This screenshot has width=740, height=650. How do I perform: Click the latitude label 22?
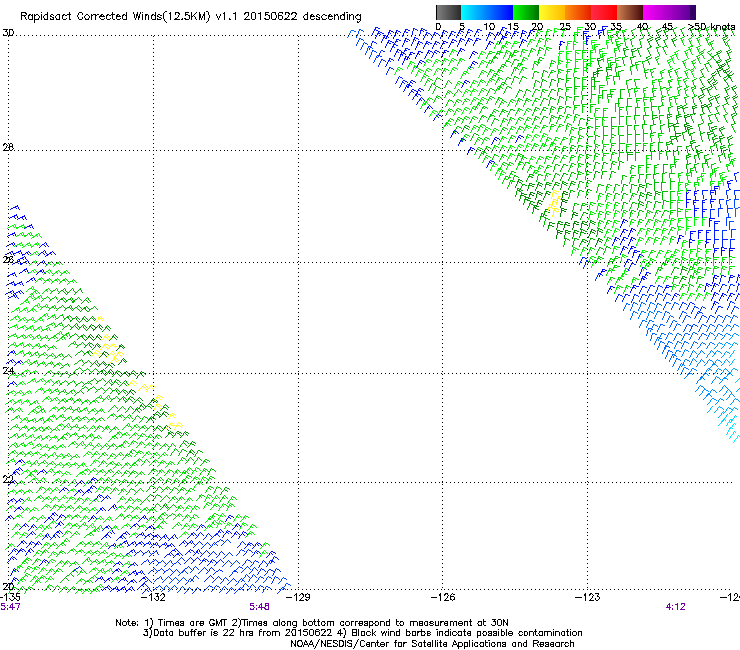(8, 480)
